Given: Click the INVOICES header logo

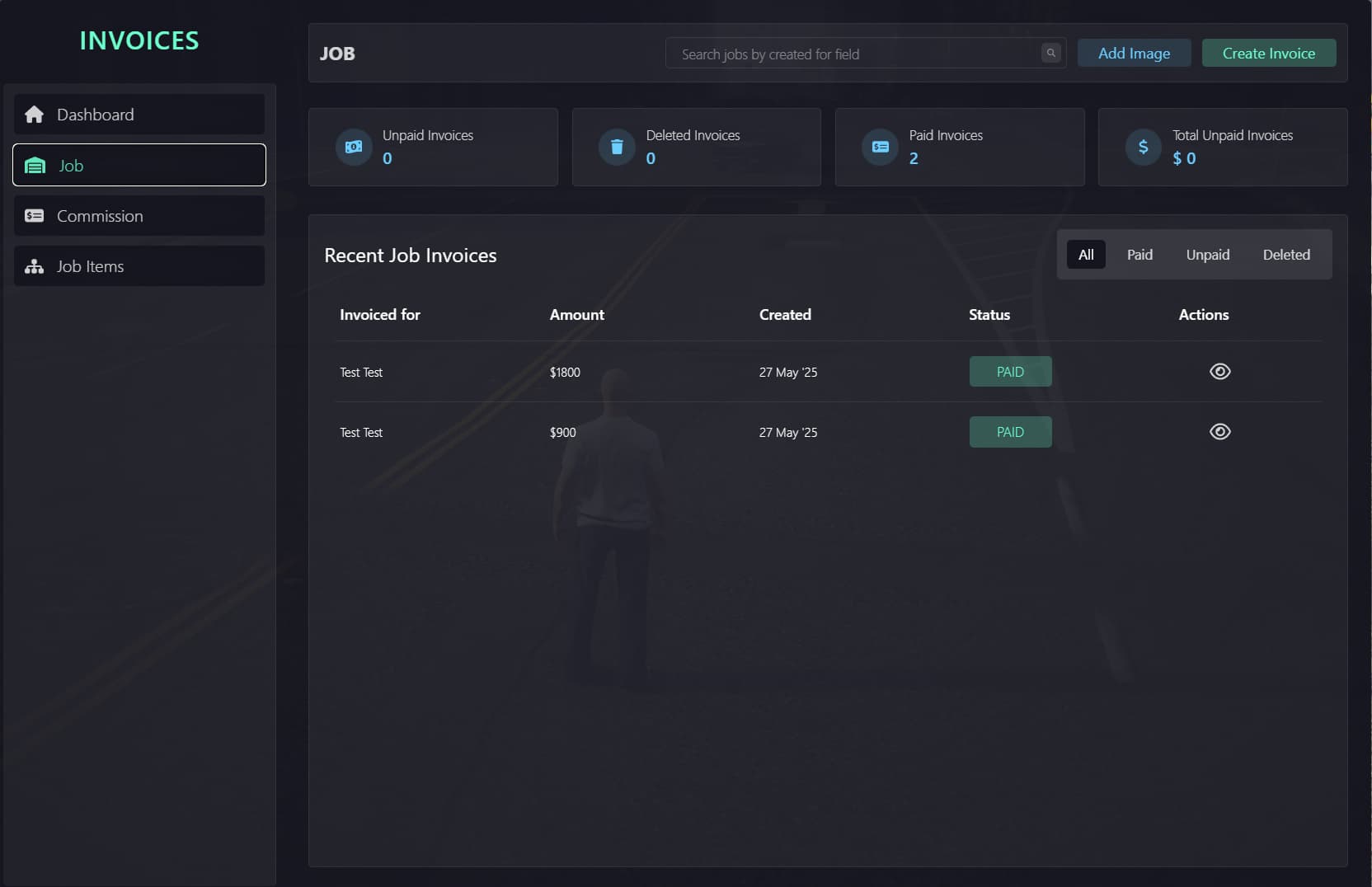Looking at the screenshot, I should tap(139, 40).
